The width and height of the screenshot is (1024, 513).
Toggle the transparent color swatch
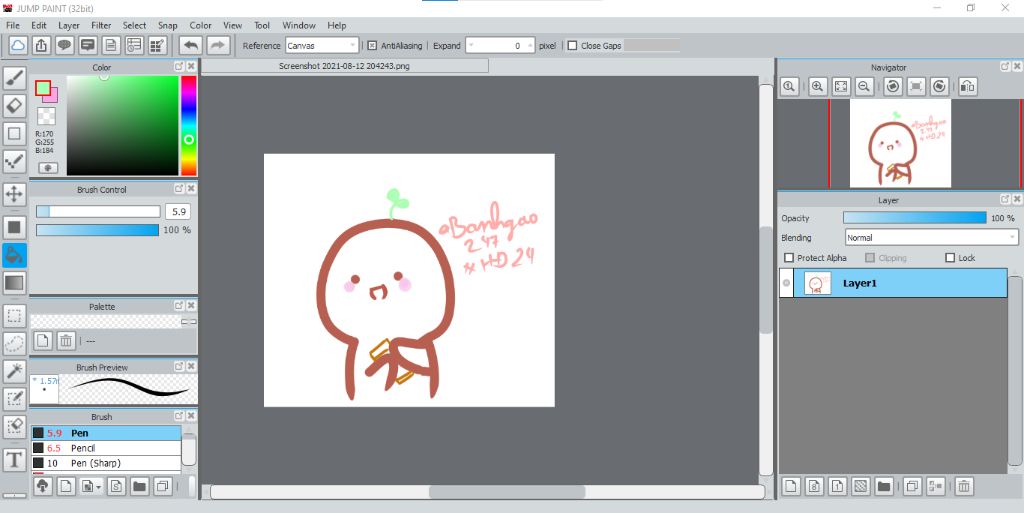46,116
